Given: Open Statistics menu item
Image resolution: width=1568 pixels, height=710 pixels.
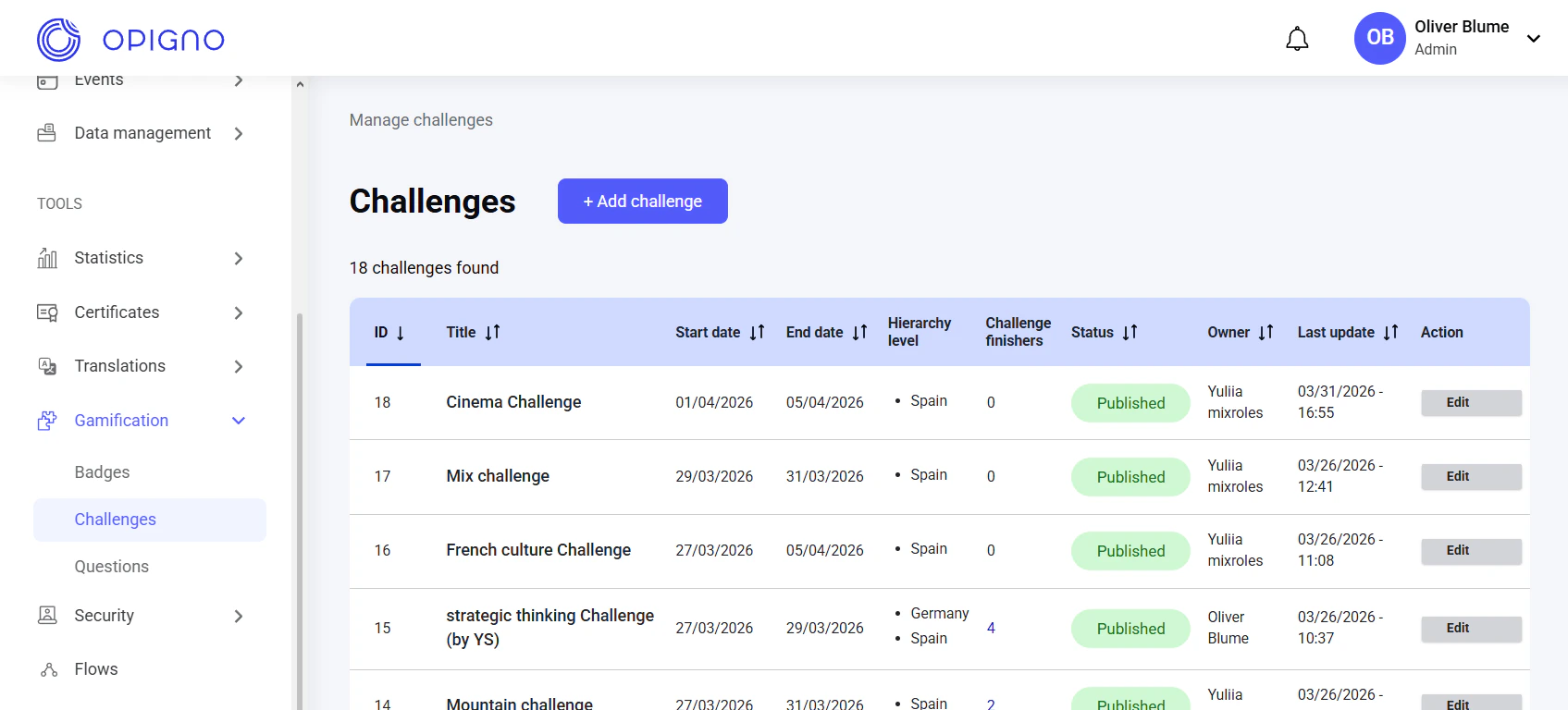Looking at the screenshot, I should pos(108,258).
